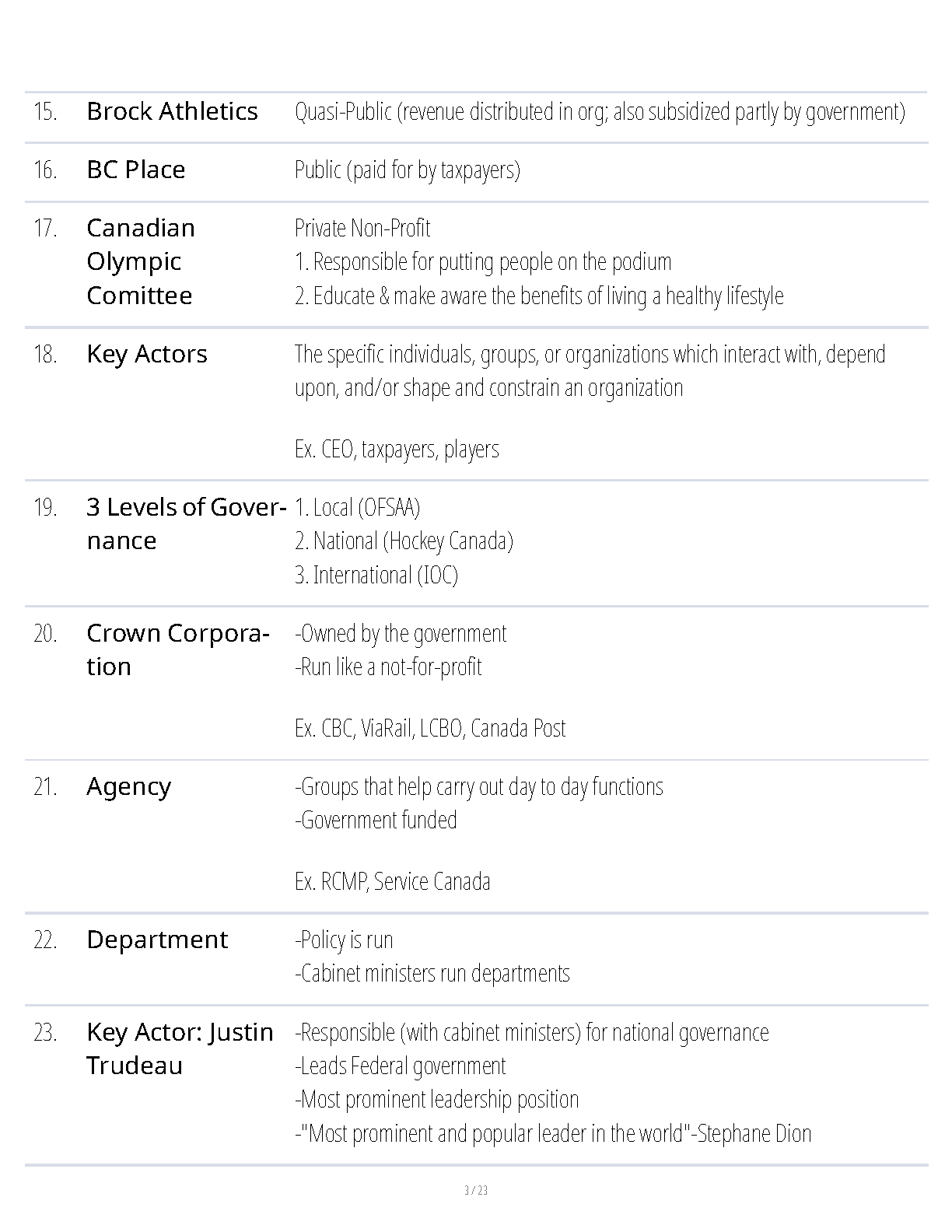Click the Quasi-Public definition text
The width and height of the screenshot is (952, 1232).
600,112
